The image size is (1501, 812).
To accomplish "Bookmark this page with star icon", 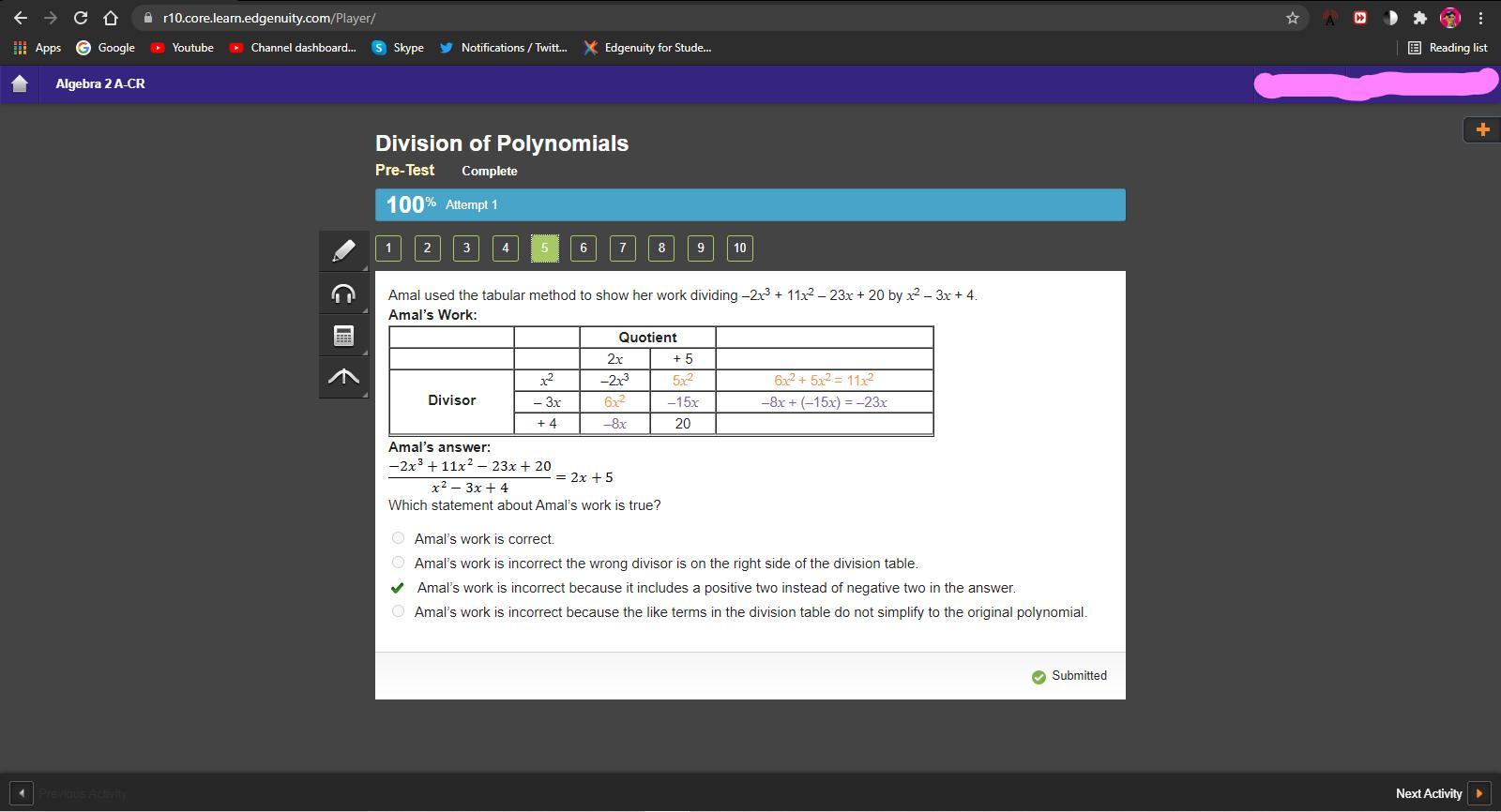I will (1292, 18).
